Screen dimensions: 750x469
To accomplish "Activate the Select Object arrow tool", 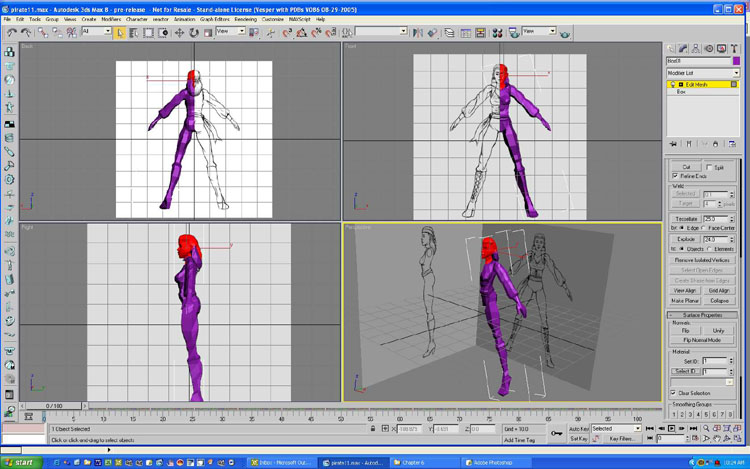I will tap(120, 32).
